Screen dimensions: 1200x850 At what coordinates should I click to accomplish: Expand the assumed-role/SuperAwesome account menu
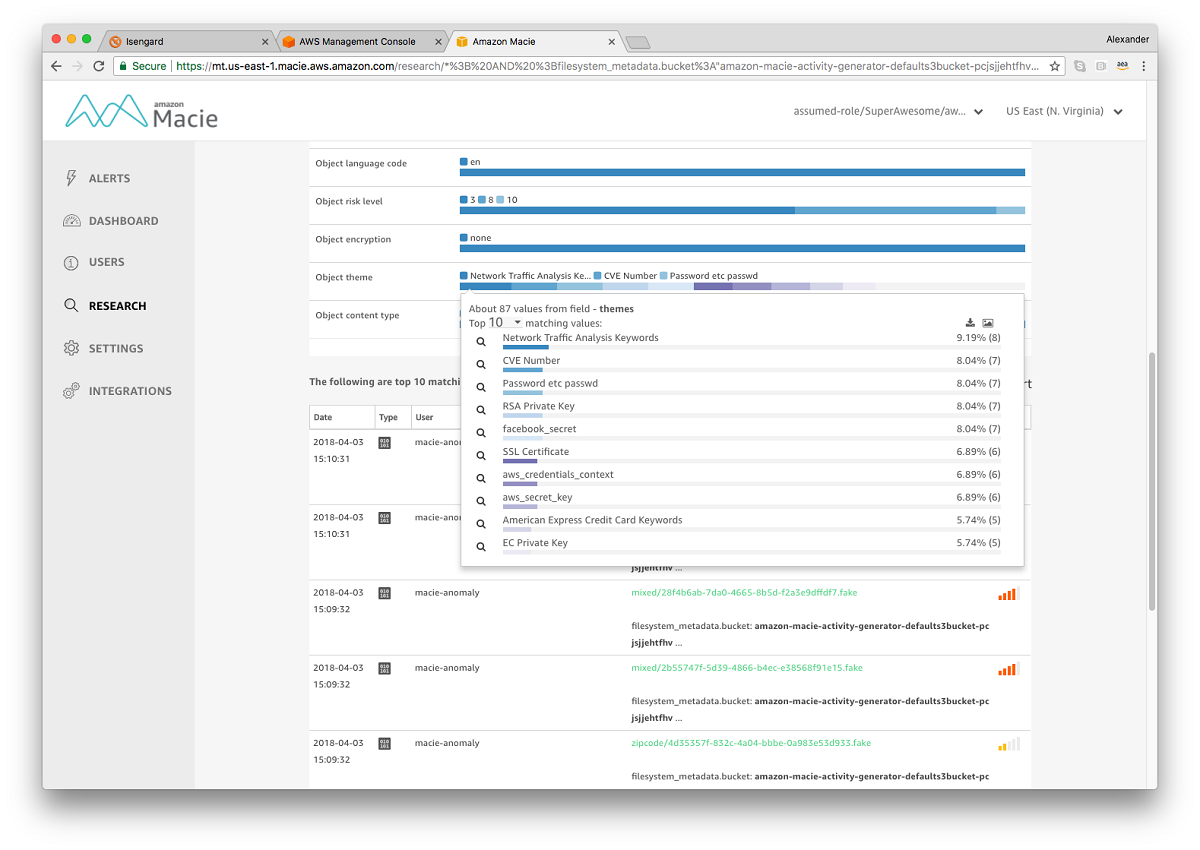tap(888, 112)
